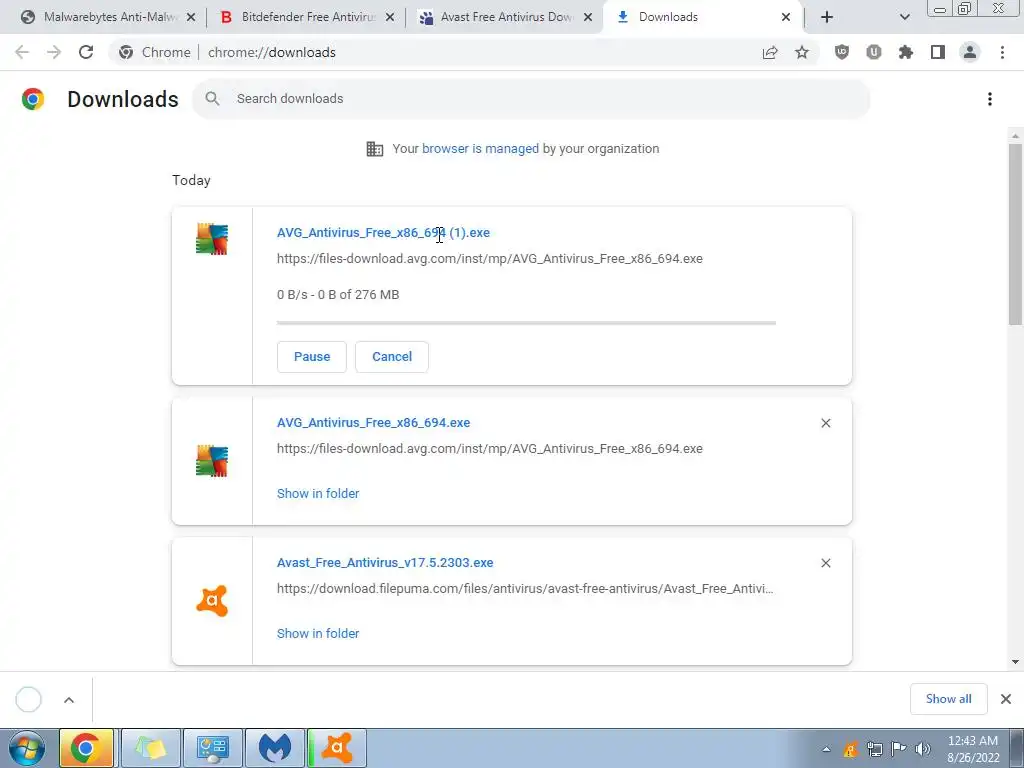The width and height of the screenshot is (1024, 768).
Task: Show AVG_Antivirus_Free_x86_694.exe in folder
Action: point(318,494)
